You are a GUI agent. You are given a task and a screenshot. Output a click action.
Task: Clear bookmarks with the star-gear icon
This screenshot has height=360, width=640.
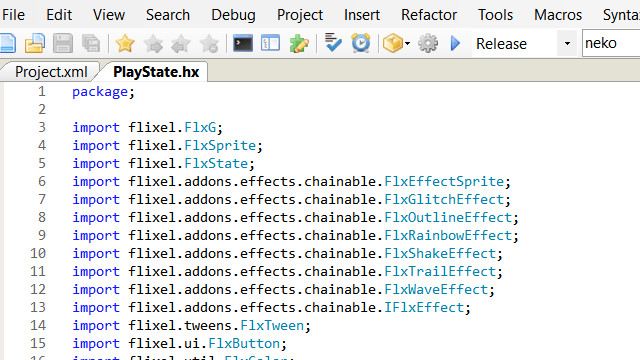click(x=209, y=43)
